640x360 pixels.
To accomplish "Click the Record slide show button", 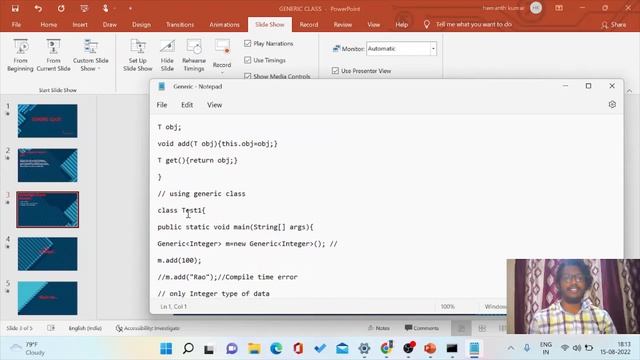I will 222,55.
